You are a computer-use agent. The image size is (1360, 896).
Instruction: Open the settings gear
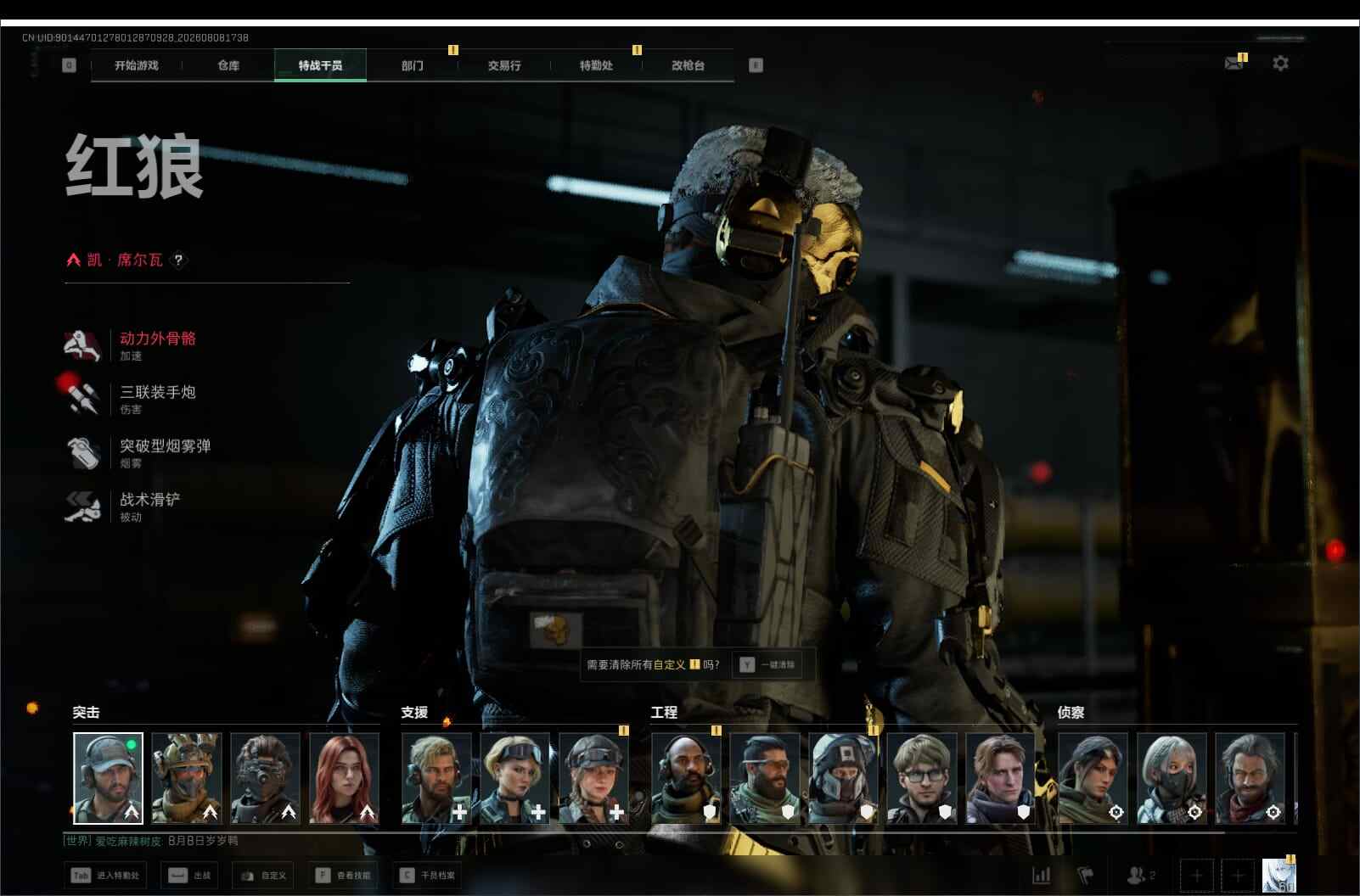coord(1280,63)
